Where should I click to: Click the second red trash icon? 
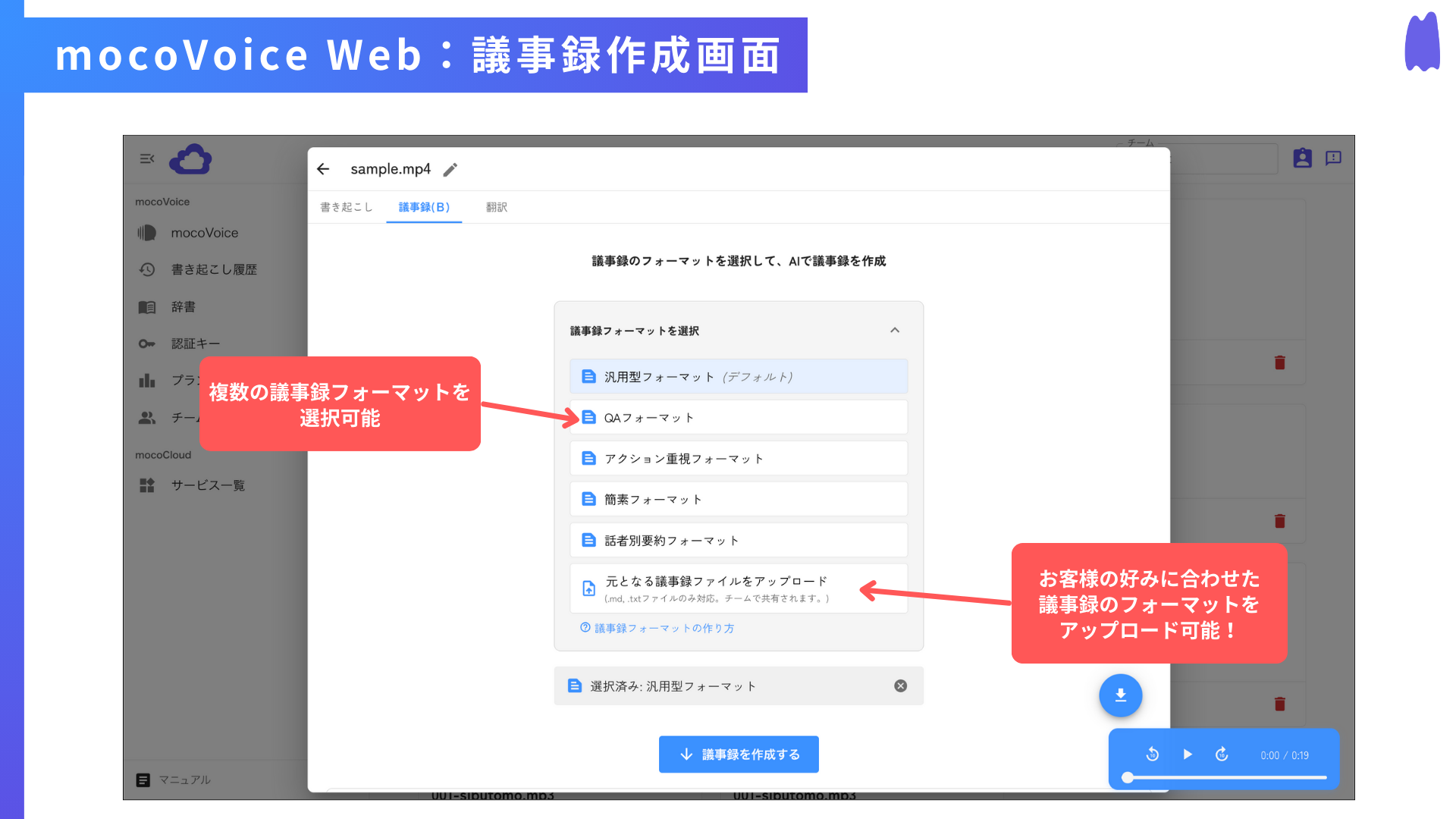coord(1280,521)
